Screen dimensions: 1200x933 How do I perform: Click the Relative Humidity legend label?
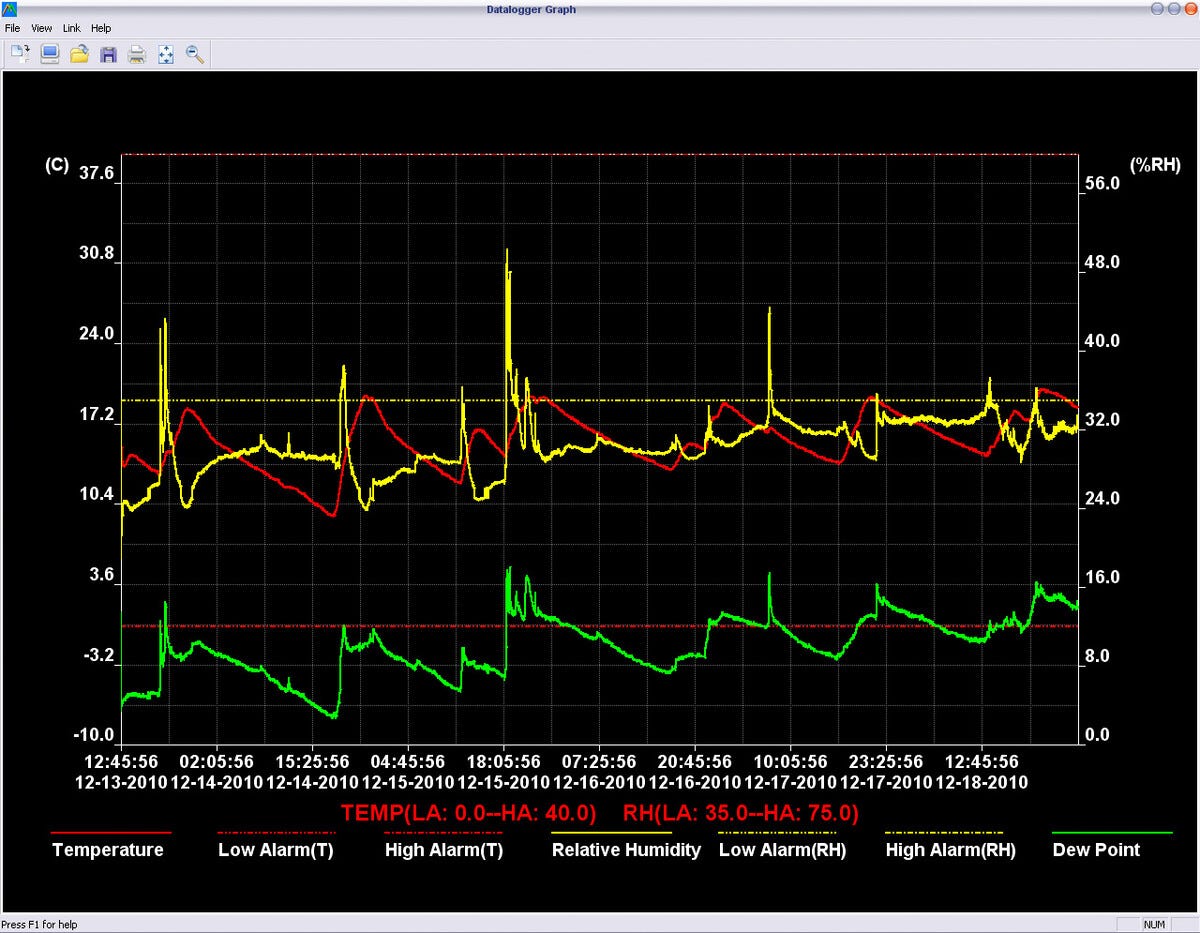[626, 850]
